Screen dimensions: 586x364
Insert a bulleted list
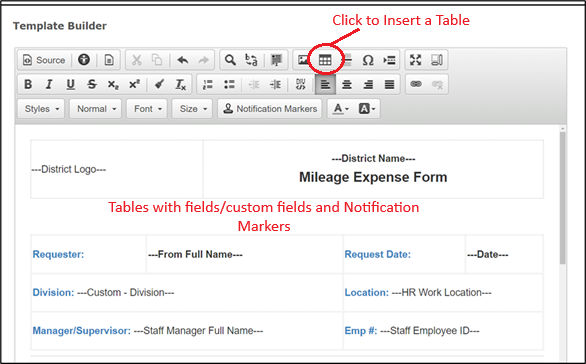229,84
